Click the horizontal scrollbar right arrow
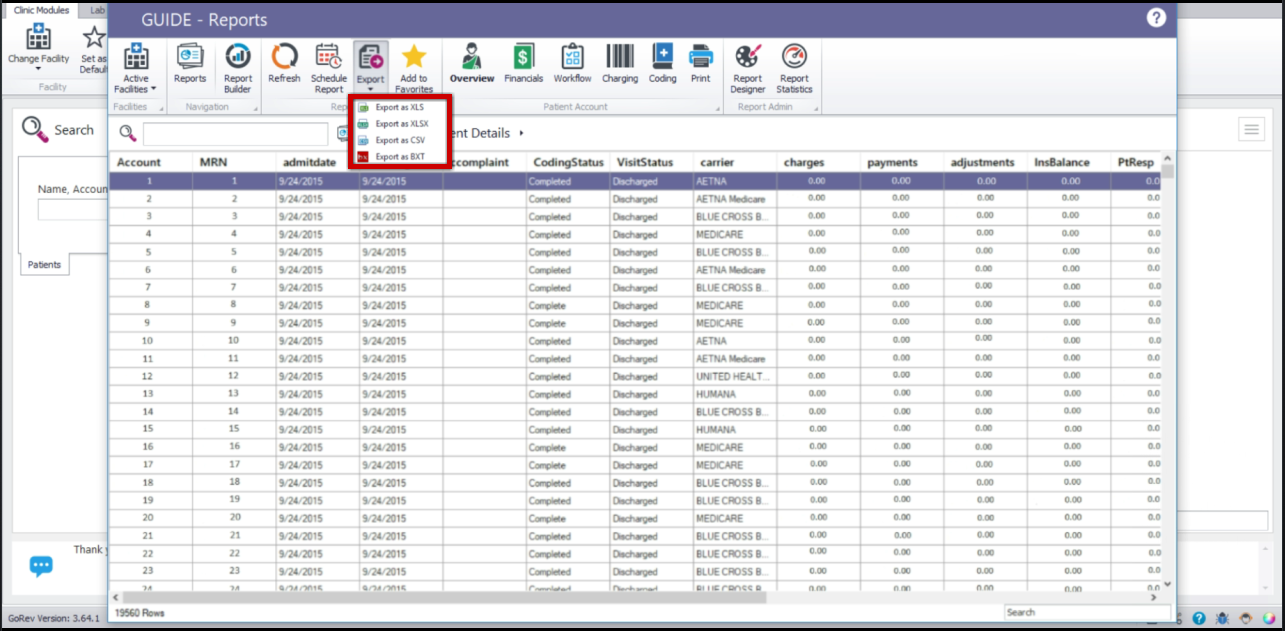 point(1156,597)
